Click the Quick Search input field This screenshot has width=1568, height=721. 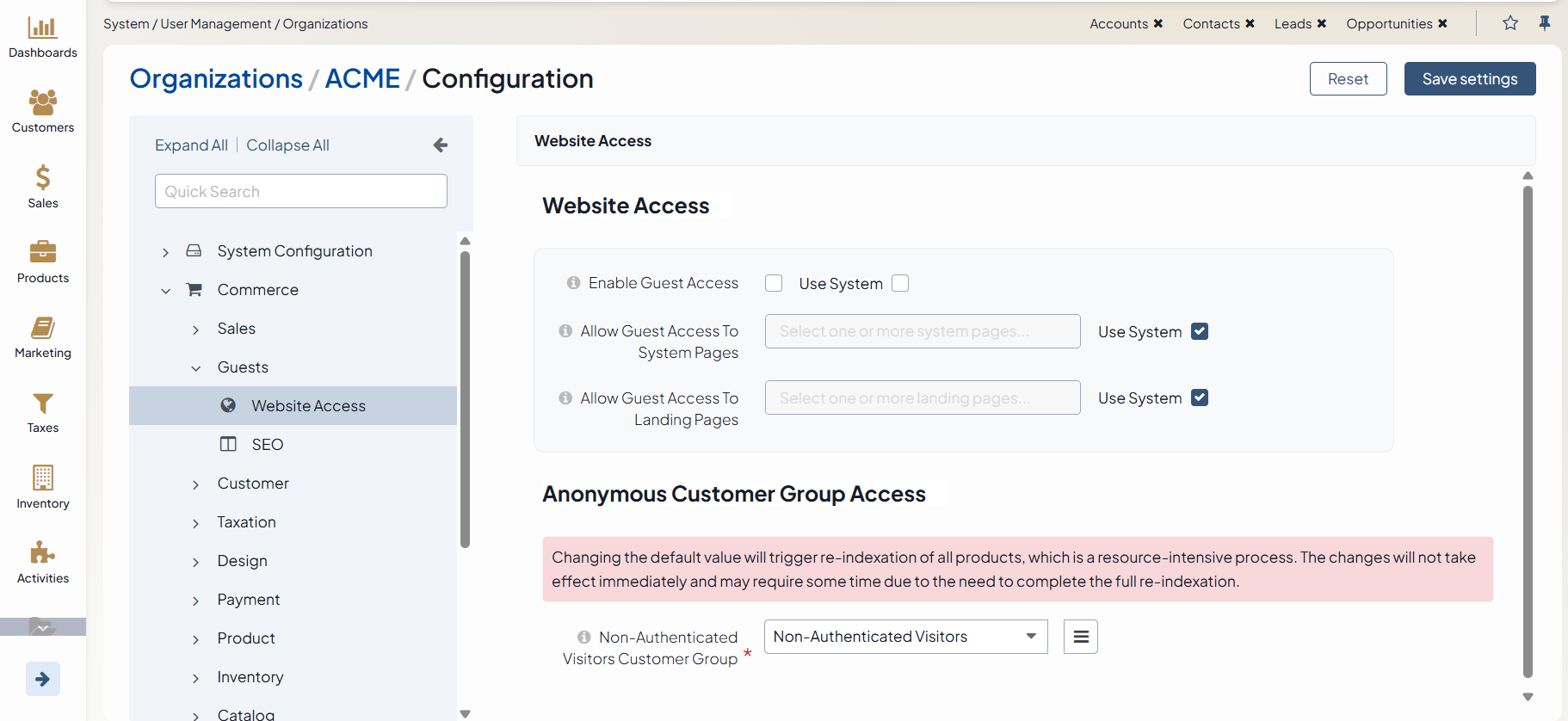coord(300,191)
